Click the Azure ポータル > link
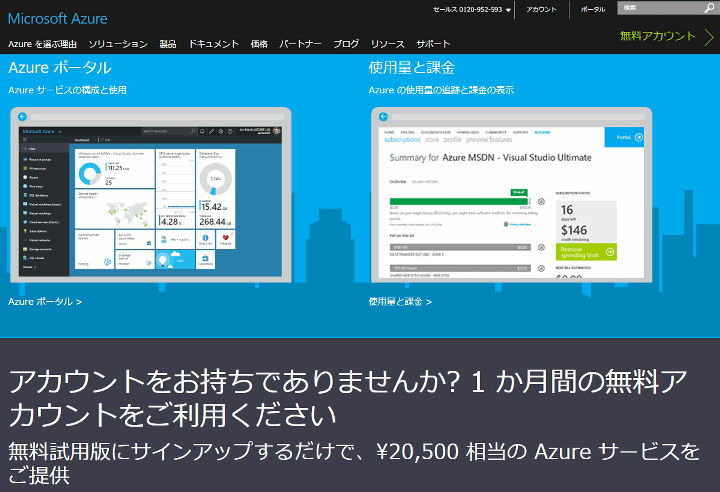Viewport: 720px width, 492px height. pos(45,302)
